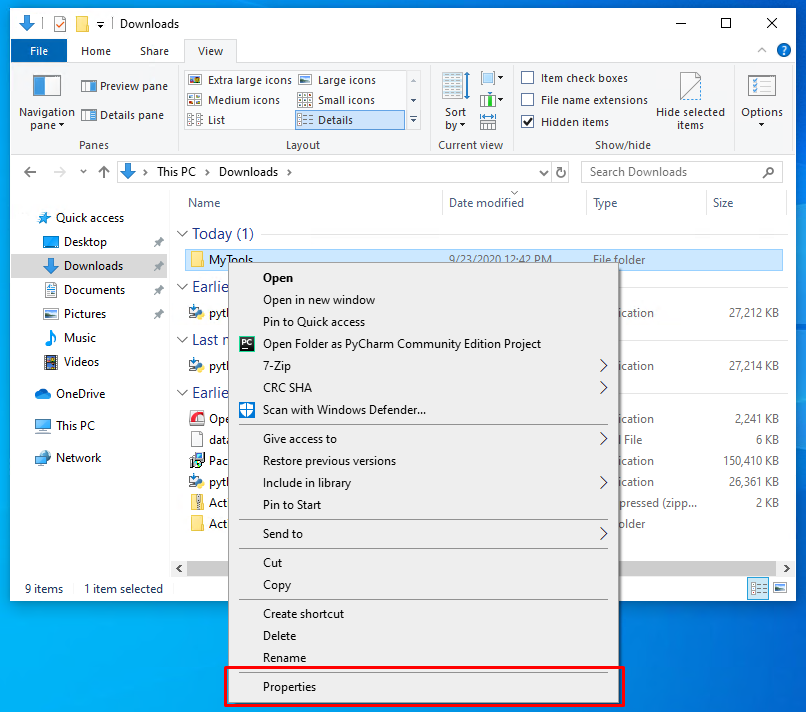Open Group by dropdown
The width and height of the screenshot is (806, 712).
[x=492, y=78]
